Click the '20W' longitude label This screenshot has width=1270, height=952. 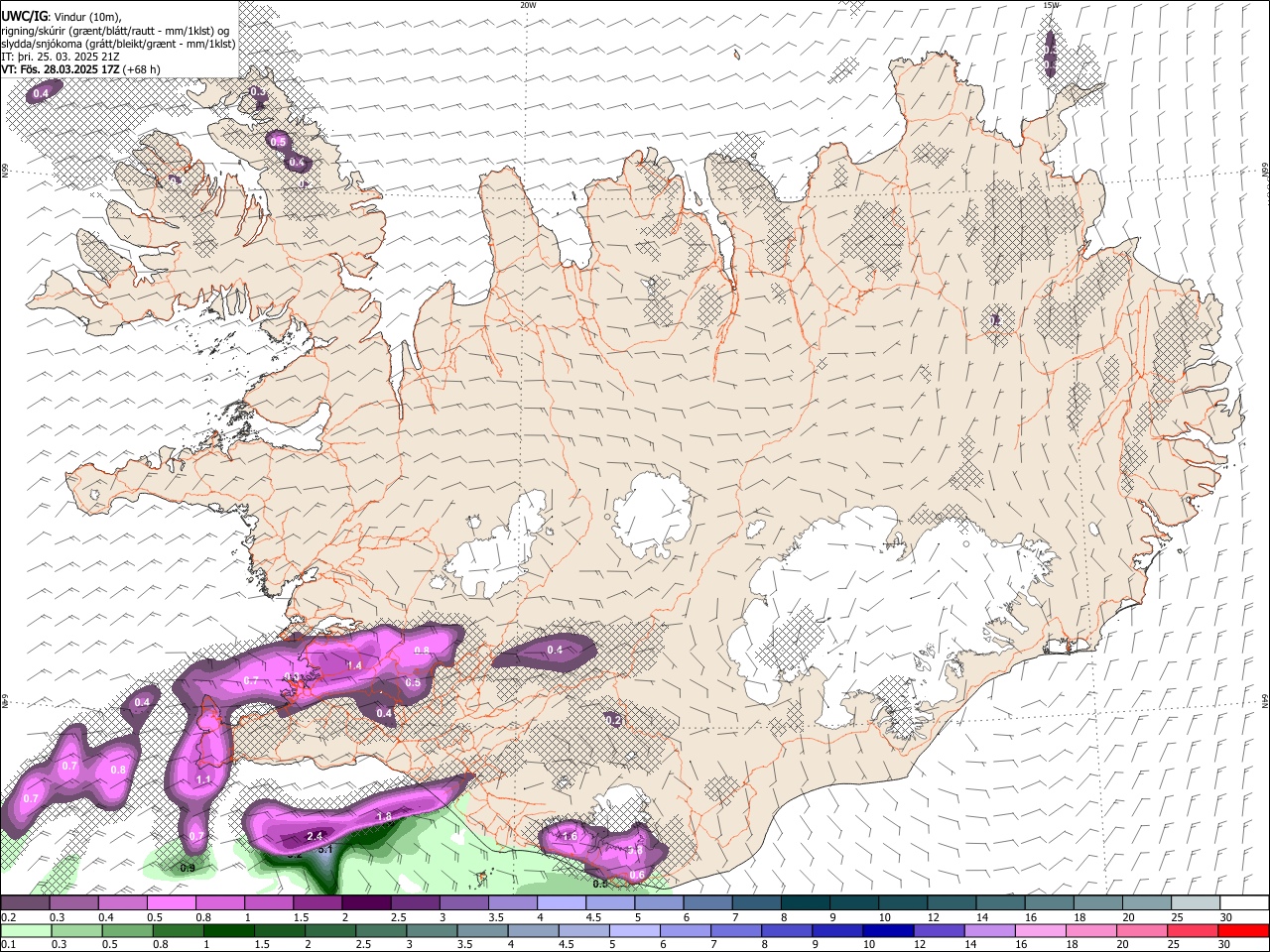point(528,5)
